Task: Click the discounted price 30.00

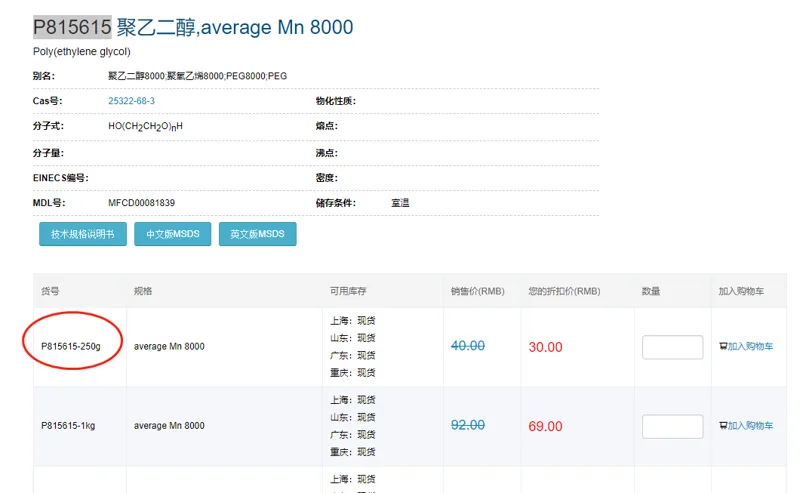Action: click(x=545, y=347)
